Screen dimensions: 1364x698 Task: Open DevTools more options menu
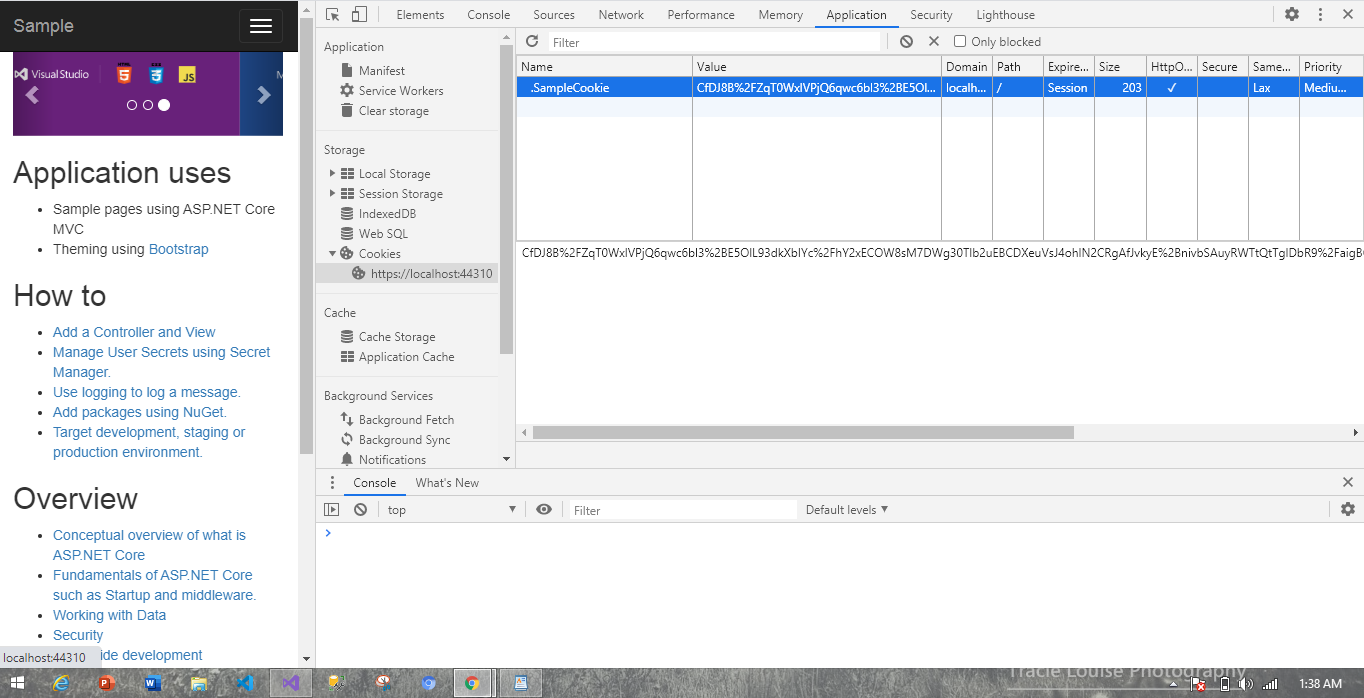click(1321, 14)
